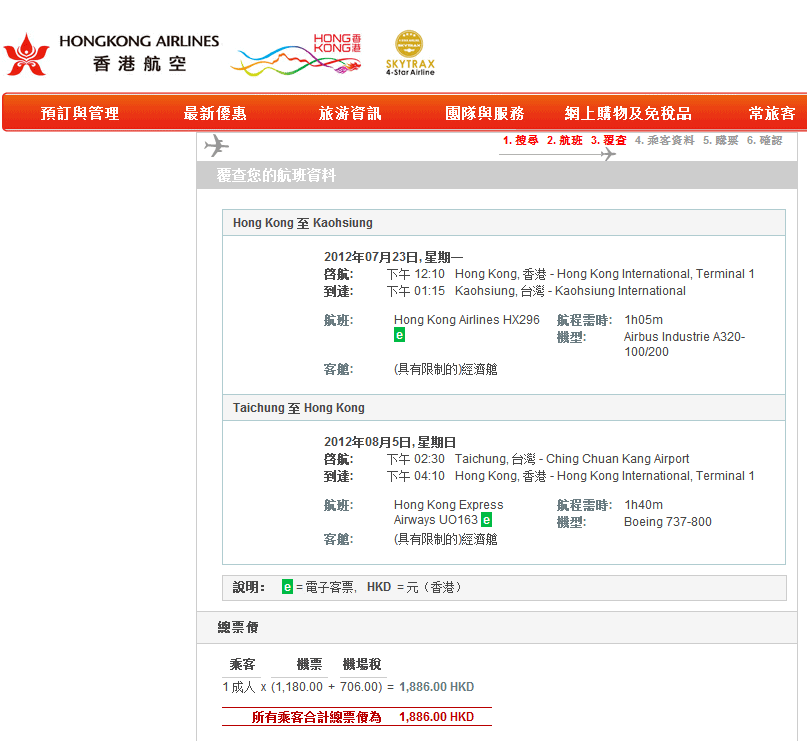Open 網上購物及免稅品 in the navigation bar
The height and width of the screenshot is (741, 807).
(x=627, y=113)
